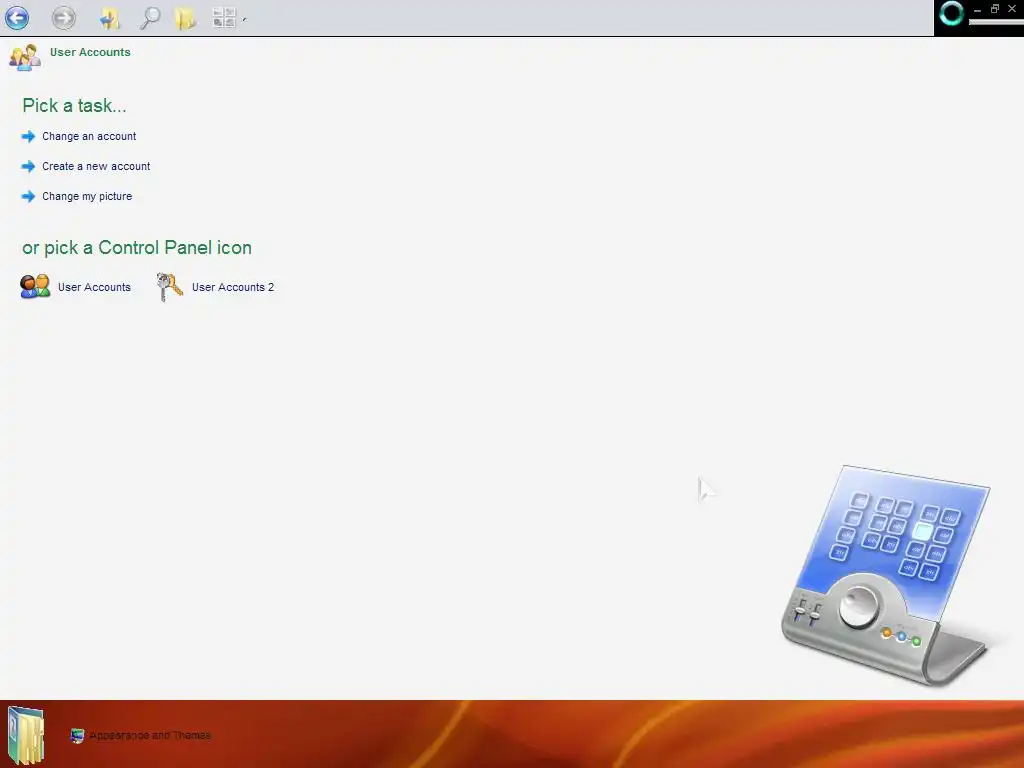The image size is (1024, 768).
Task: Open 'Appearance and Themes' link
Action: (x=150, y=735)
